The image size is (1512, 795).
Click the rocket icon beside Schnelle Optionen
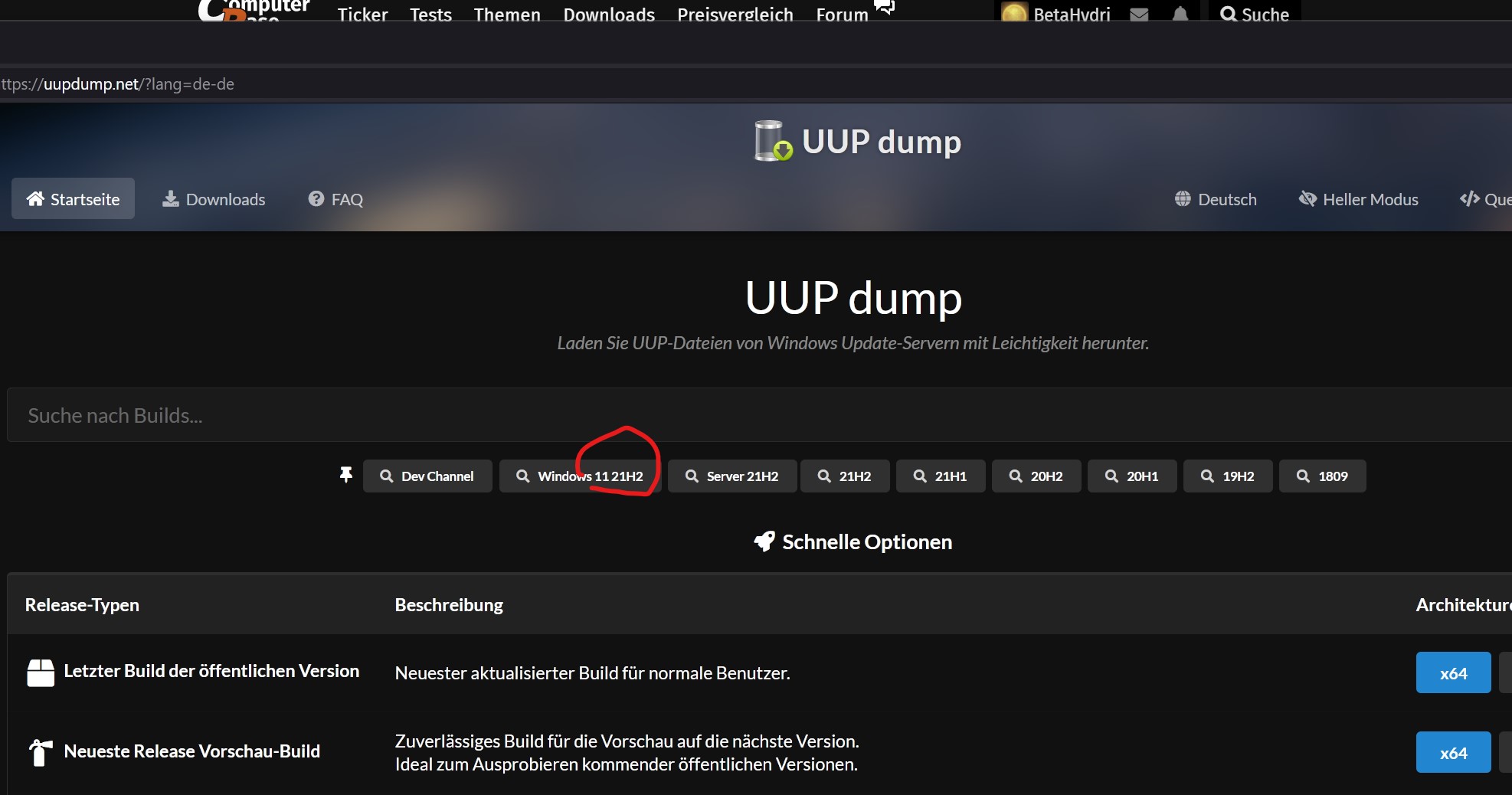point(764,541)
